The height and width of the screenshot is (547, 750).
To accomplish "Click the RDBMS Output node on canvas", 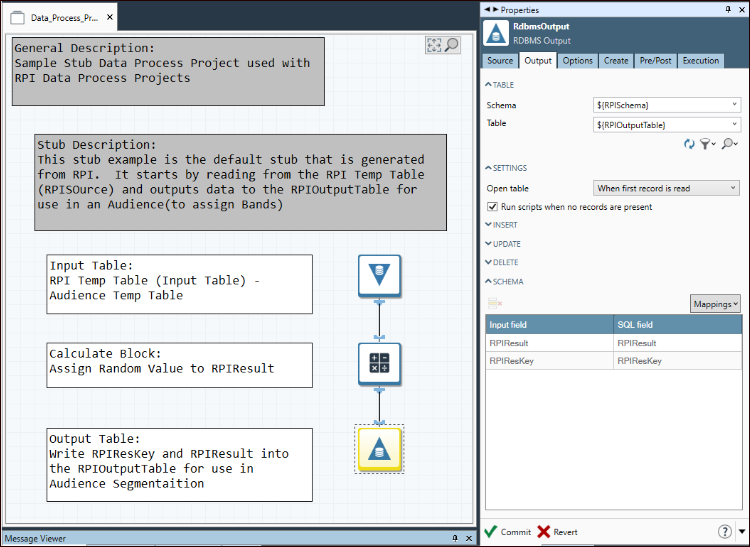I will pyautogui.click(x=379, y=449).
